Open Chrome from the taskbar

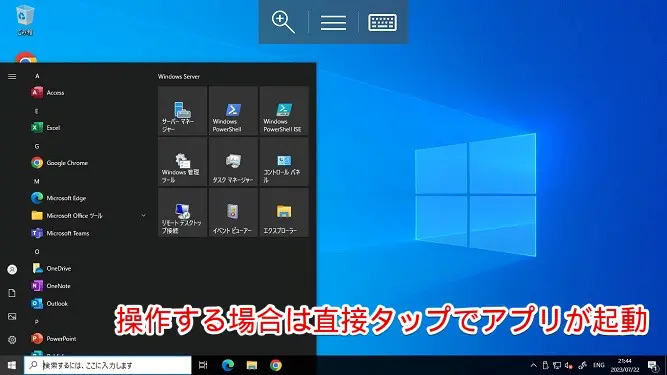click(x=276, y=365)
